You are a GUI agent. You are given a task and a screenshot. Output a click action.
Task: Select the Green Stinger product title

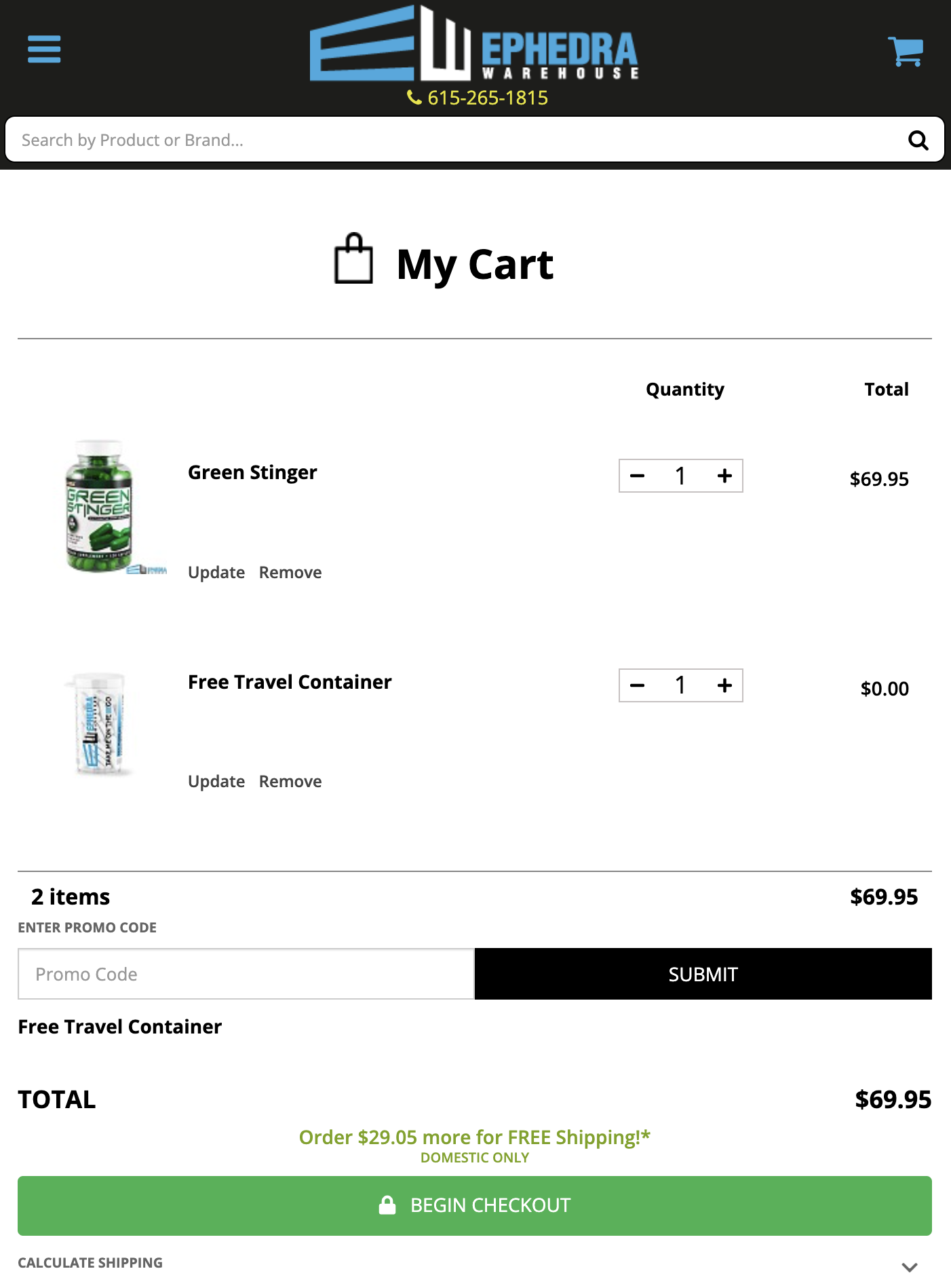coord(252,472)
